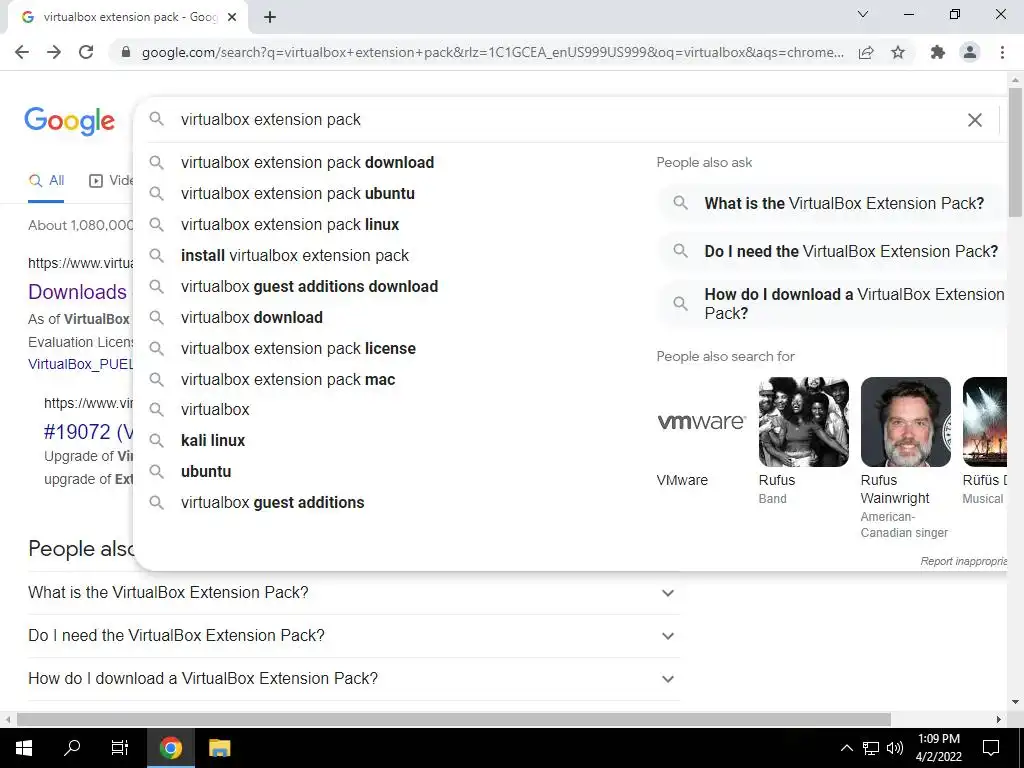Viewport: 1024px width, 768px height.
Task: Click the vertical page scrollbar thumb
Action: (1015, 152)
